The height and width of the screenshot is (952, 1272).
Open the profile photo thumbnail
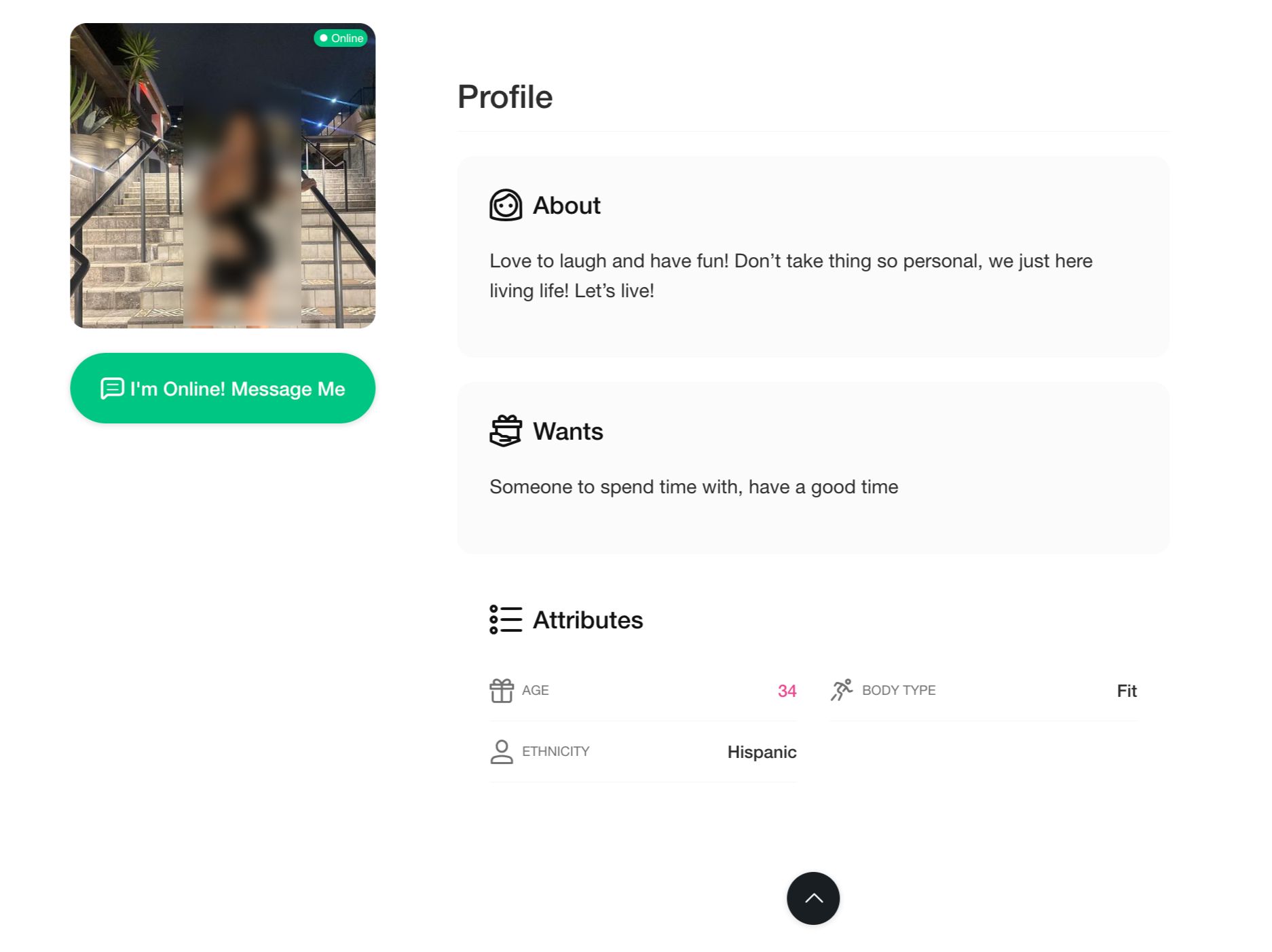(x=223, y=176)
